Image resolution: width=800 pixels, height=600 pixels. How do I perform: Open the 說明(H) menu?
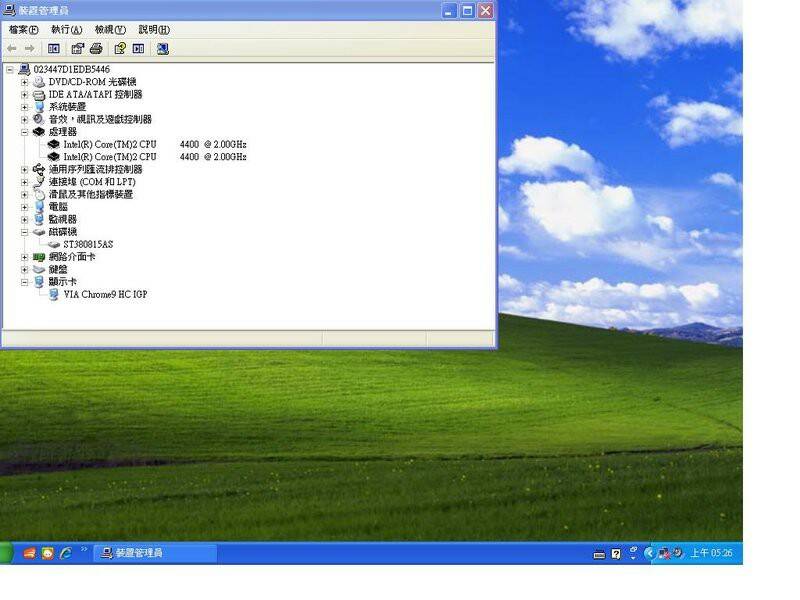(x=154, y=30)
